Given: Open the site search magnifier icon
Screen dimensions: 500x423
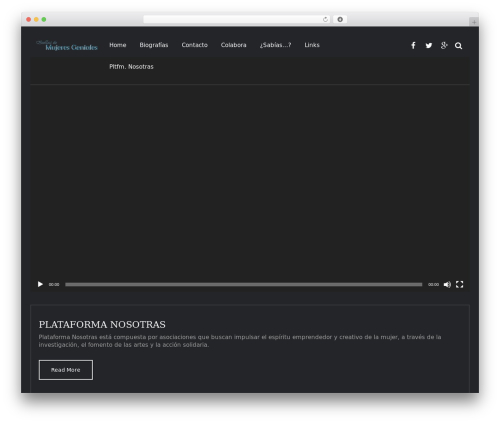Looking at the screenshot, I should click(x=459, y=46).
